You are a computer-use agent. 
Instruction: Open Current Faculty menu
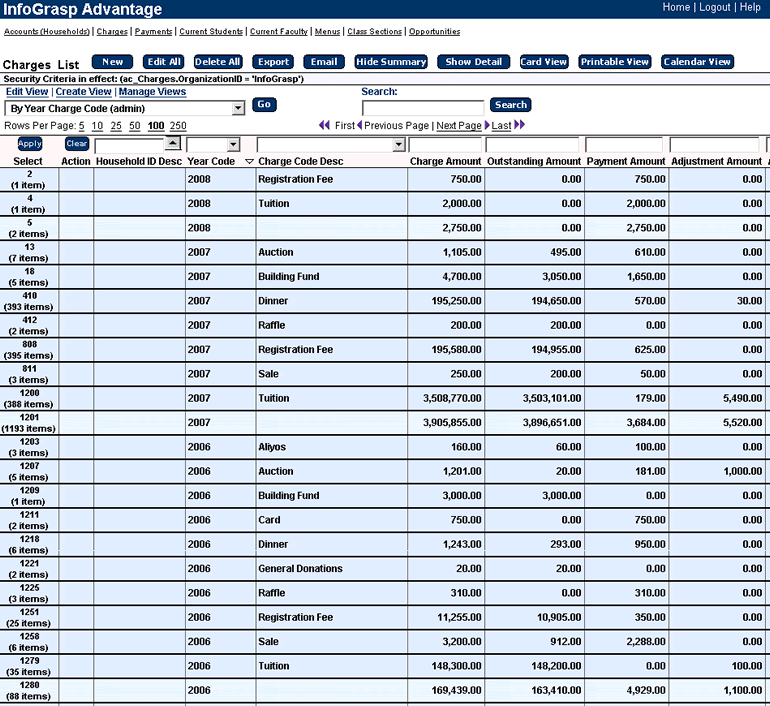click(279, 31)
